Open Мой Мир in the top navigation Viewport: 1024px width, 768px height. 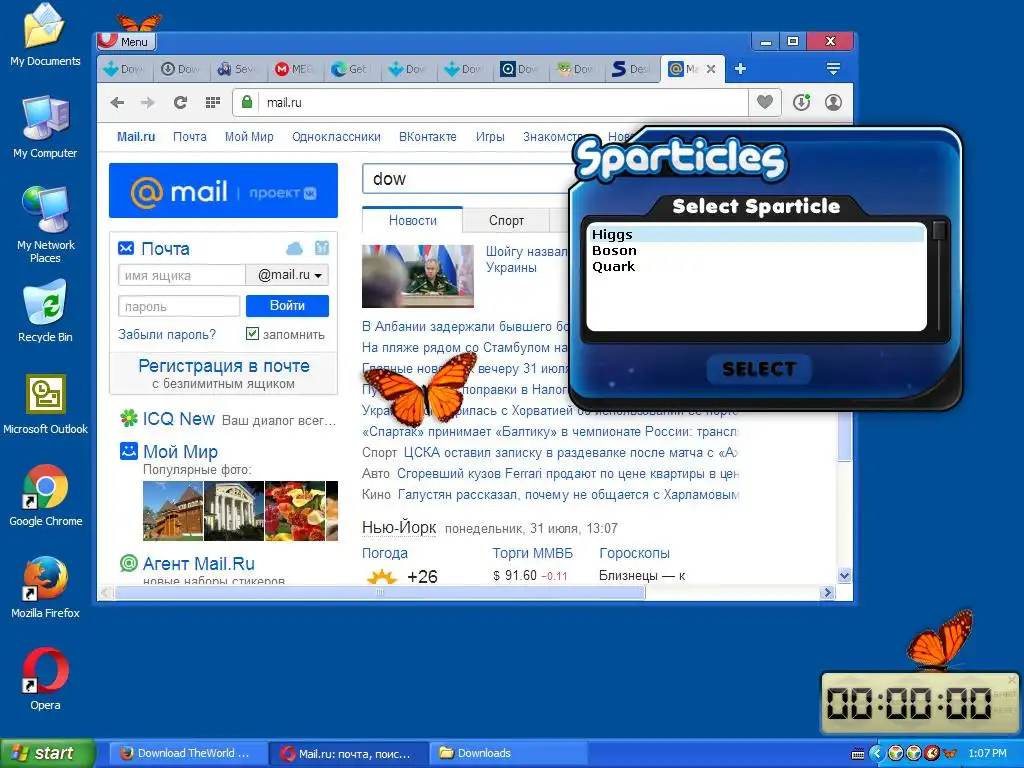pyautogui.click(x=249, y=136)
